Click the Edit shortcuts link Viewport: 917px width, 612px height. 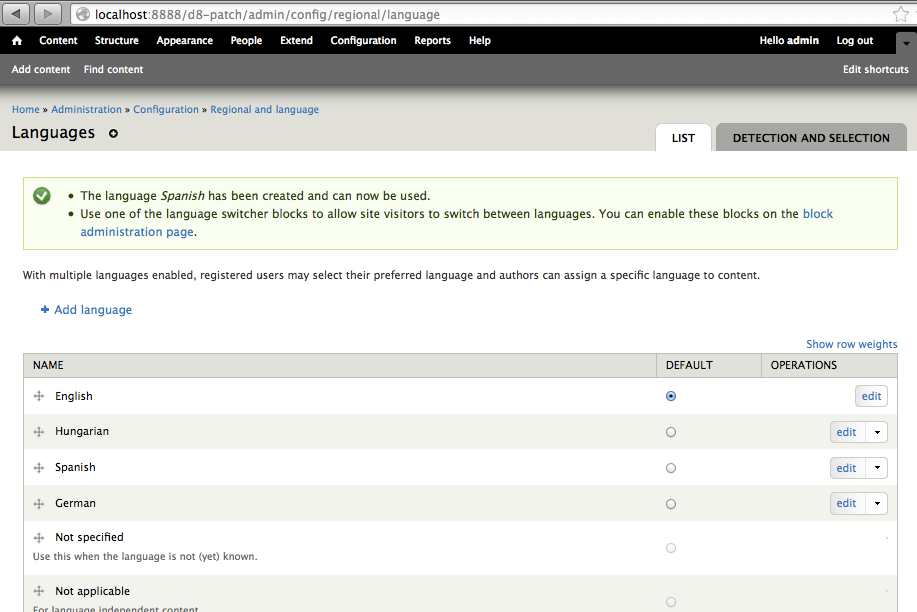point(875,69)
